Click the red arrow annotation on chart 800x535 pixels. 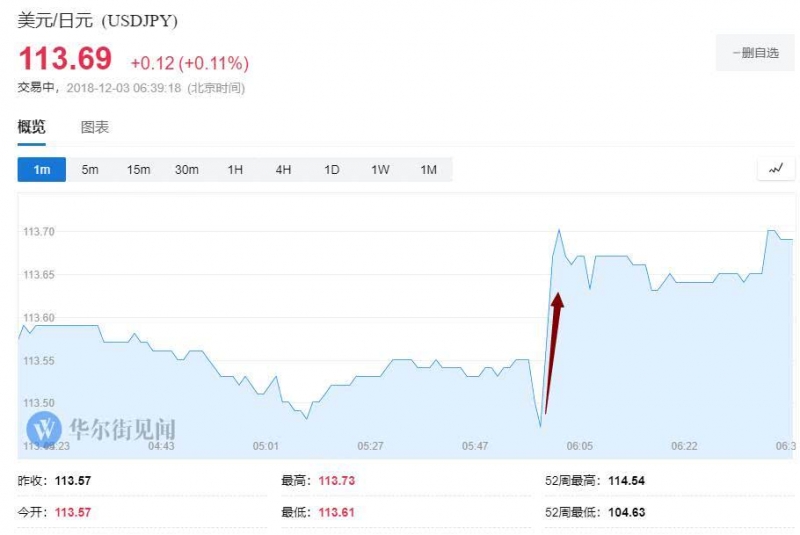pyautogui.click(x=554, y=353)
